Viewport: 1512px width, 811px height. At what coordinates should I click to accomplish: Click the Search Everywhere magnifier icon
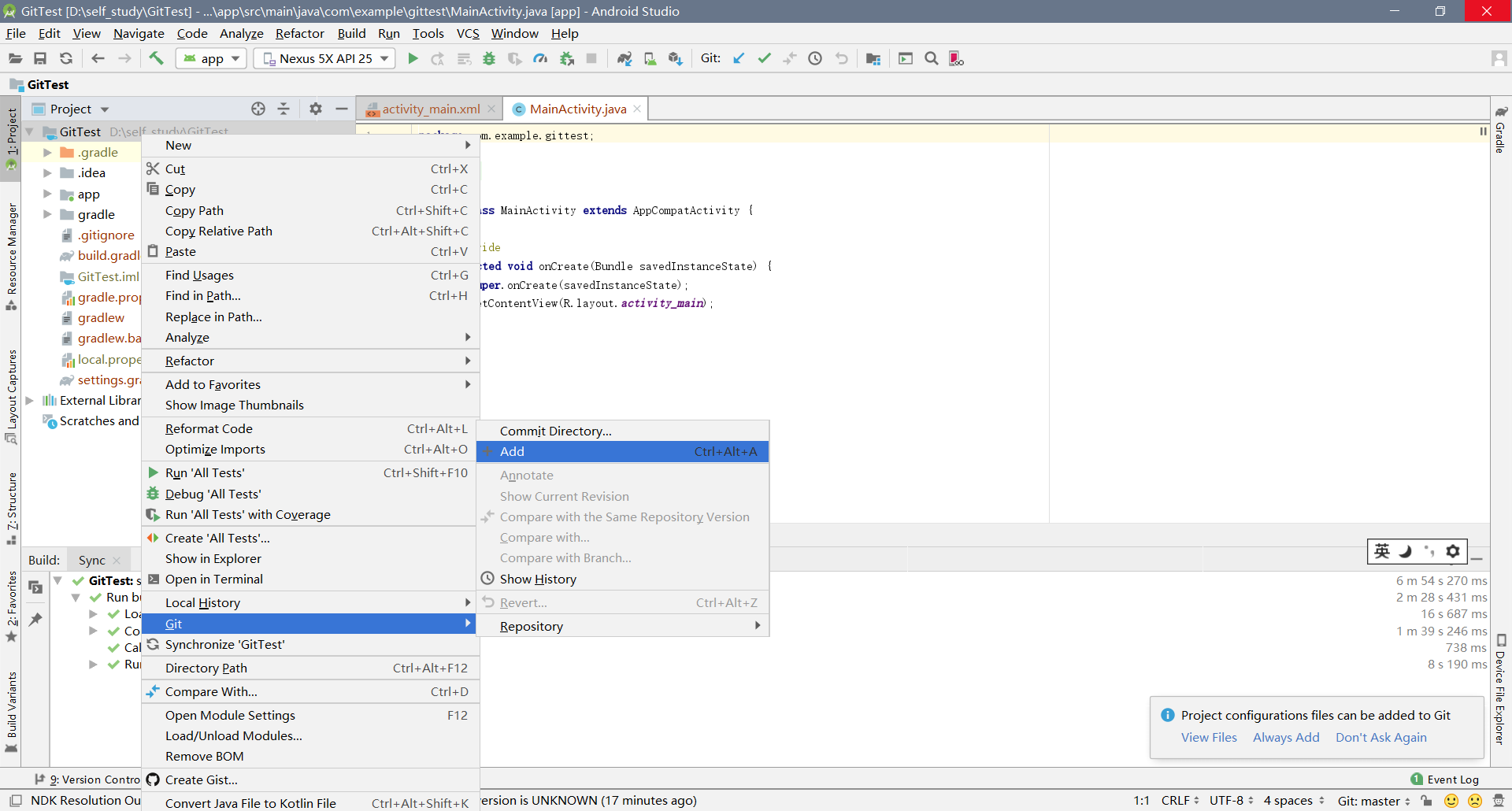click(932, 58)
